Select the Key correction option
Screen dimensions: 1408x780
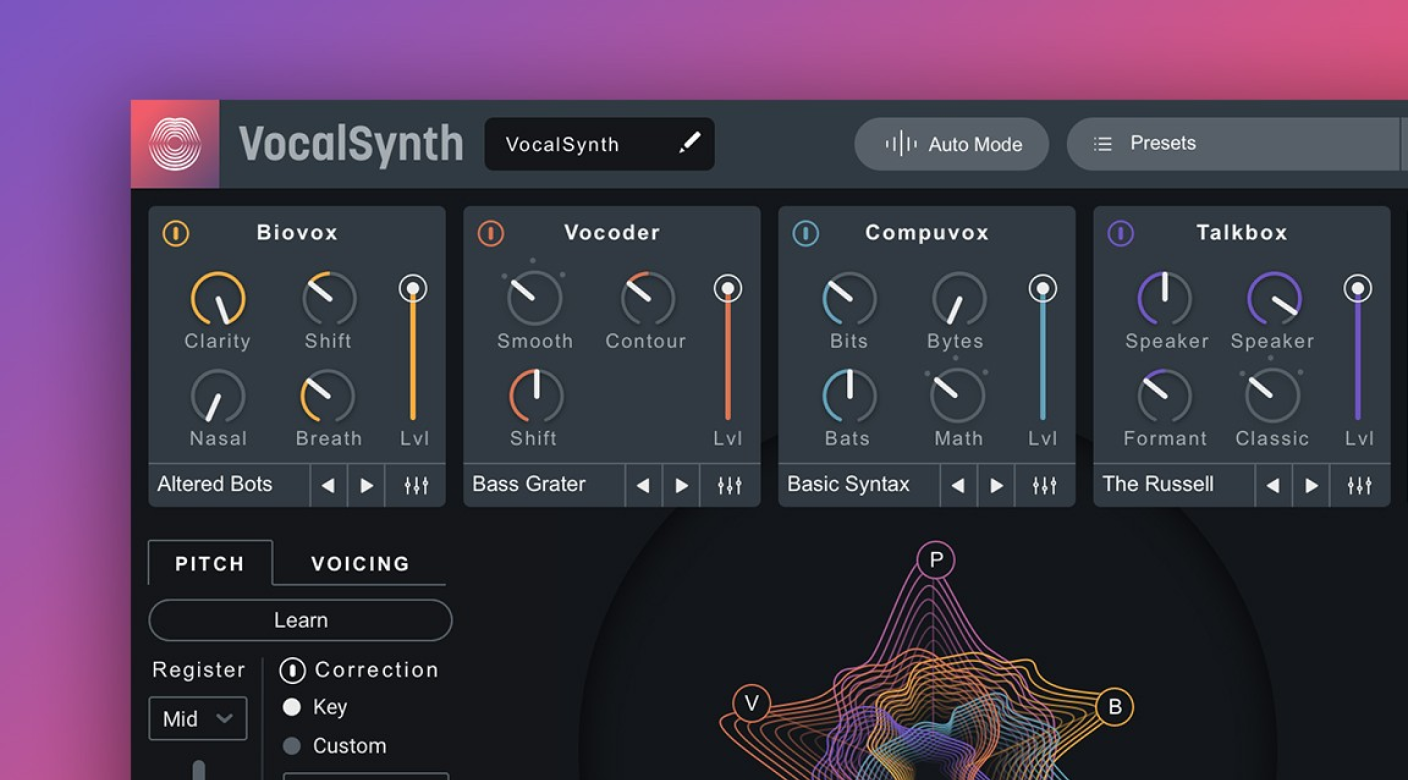tap(292, 707)
